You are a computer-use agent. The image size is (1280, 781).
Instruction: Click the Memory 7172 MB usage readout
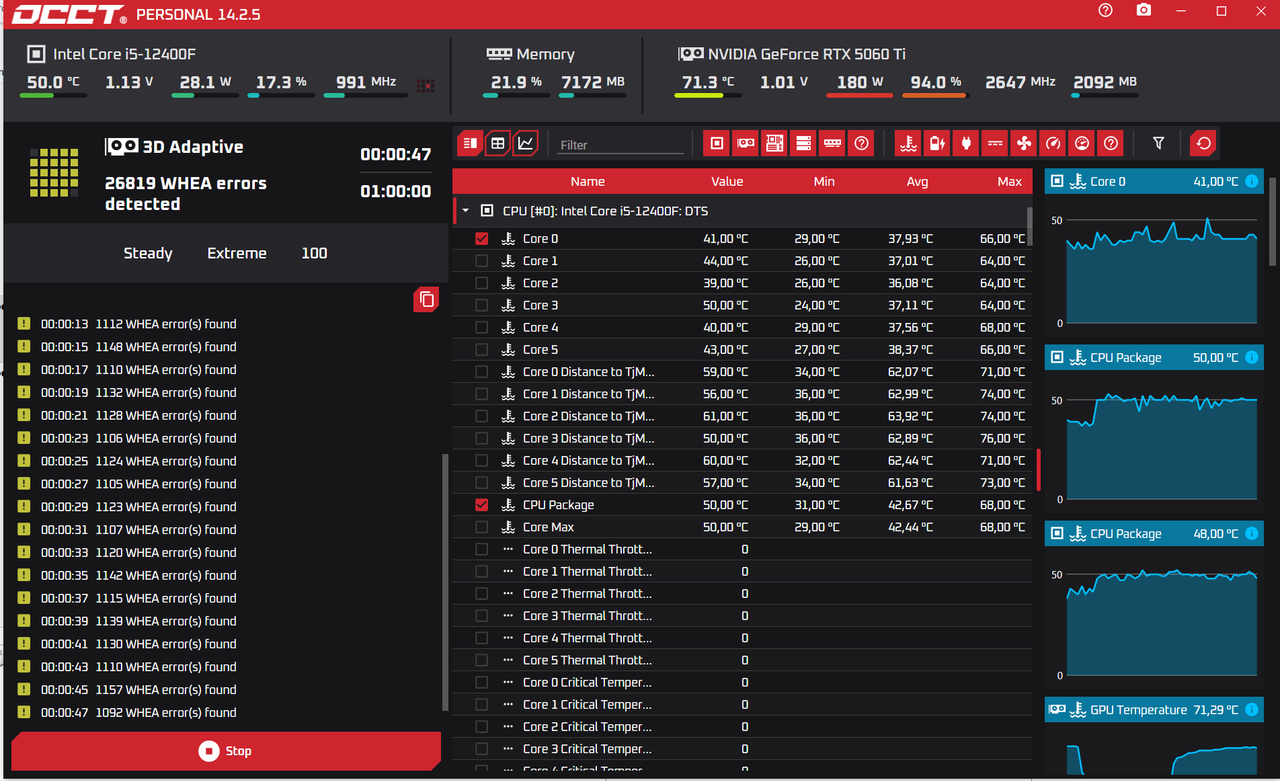pyautogui.click(x=593, y=82)
